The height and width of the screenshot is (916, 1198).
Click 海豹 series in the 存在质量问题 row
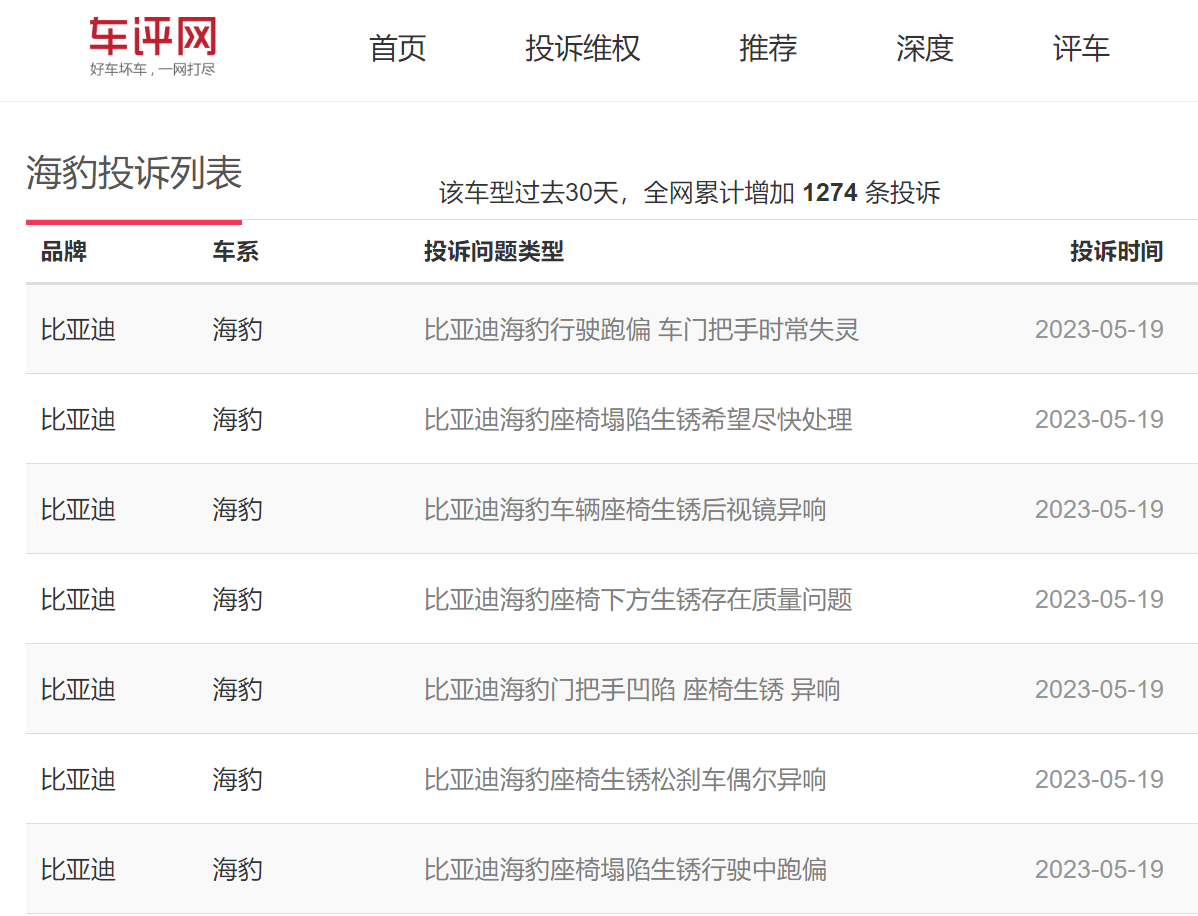click(238, 600)
